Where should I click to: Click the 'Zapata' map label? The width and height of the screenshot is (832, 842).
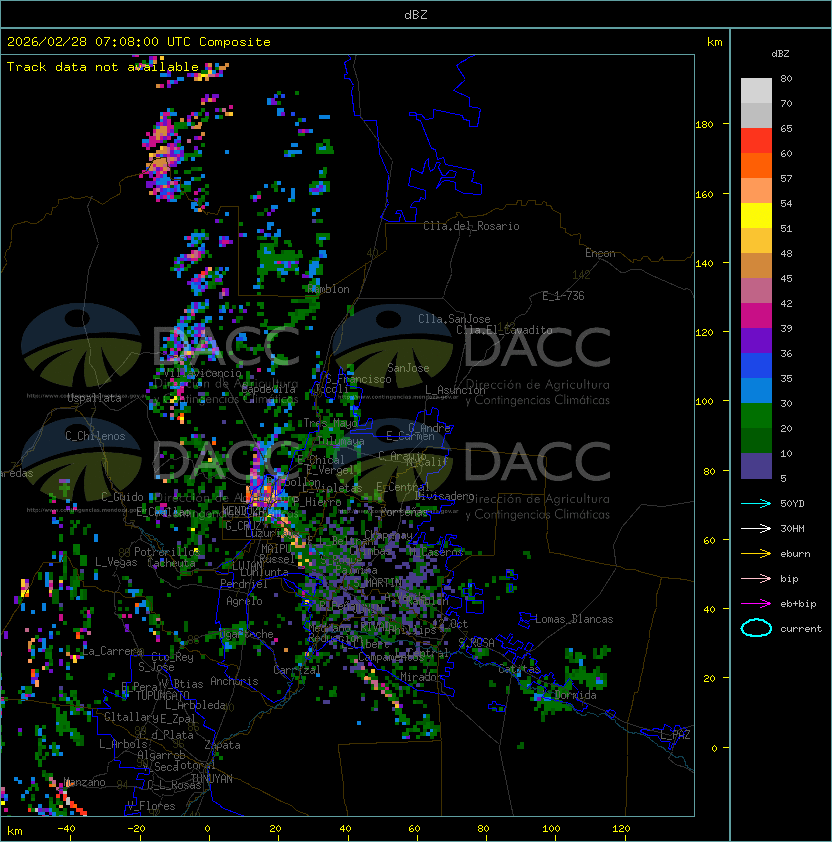[222, 745]
